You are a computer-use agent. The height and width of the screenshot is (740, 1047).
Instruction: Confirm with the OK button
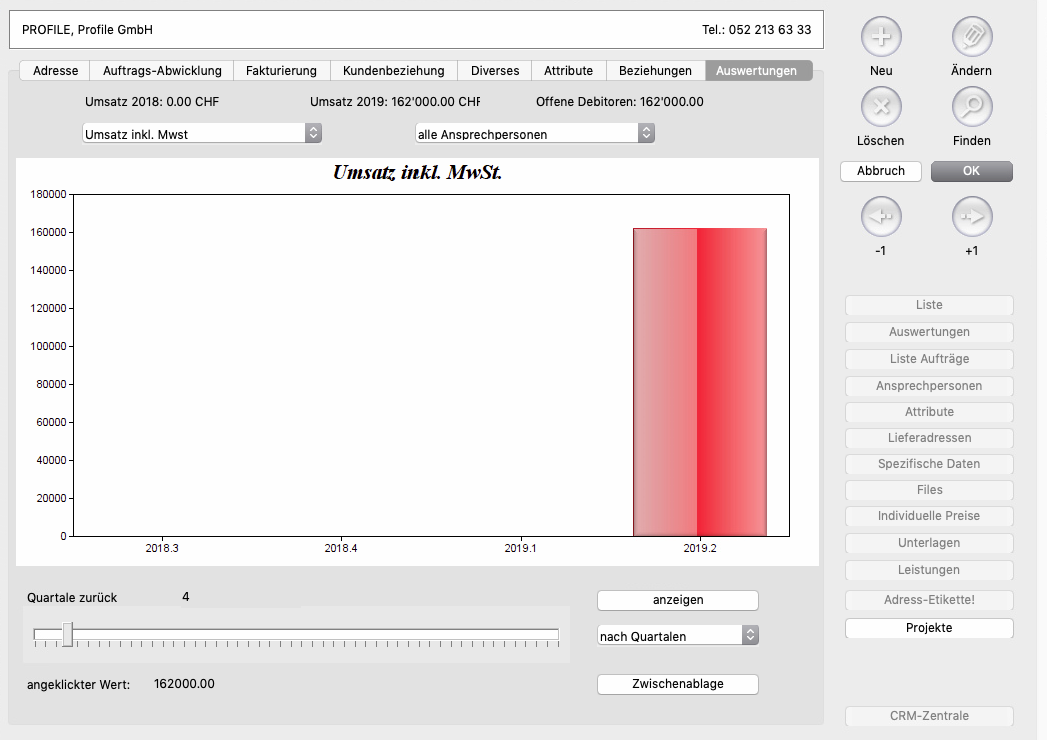[x=971, y=171]
